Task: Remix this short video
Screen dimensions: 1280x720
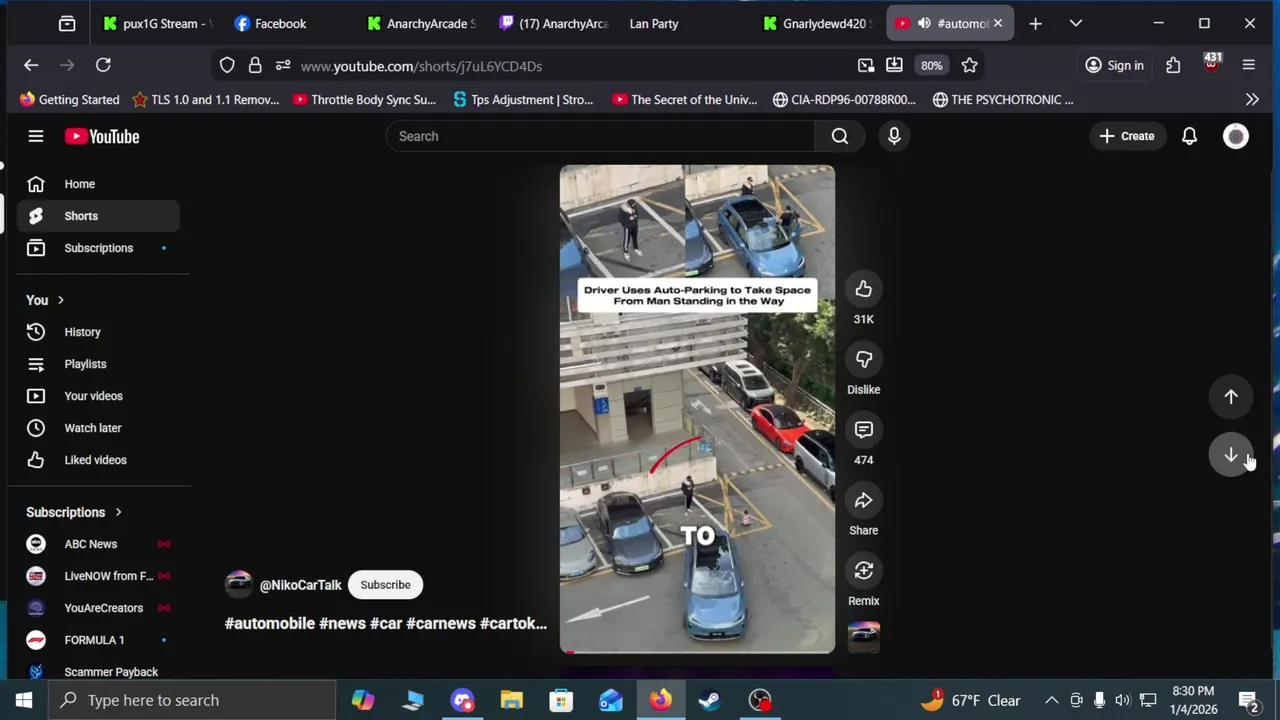Action: point(863,571)
